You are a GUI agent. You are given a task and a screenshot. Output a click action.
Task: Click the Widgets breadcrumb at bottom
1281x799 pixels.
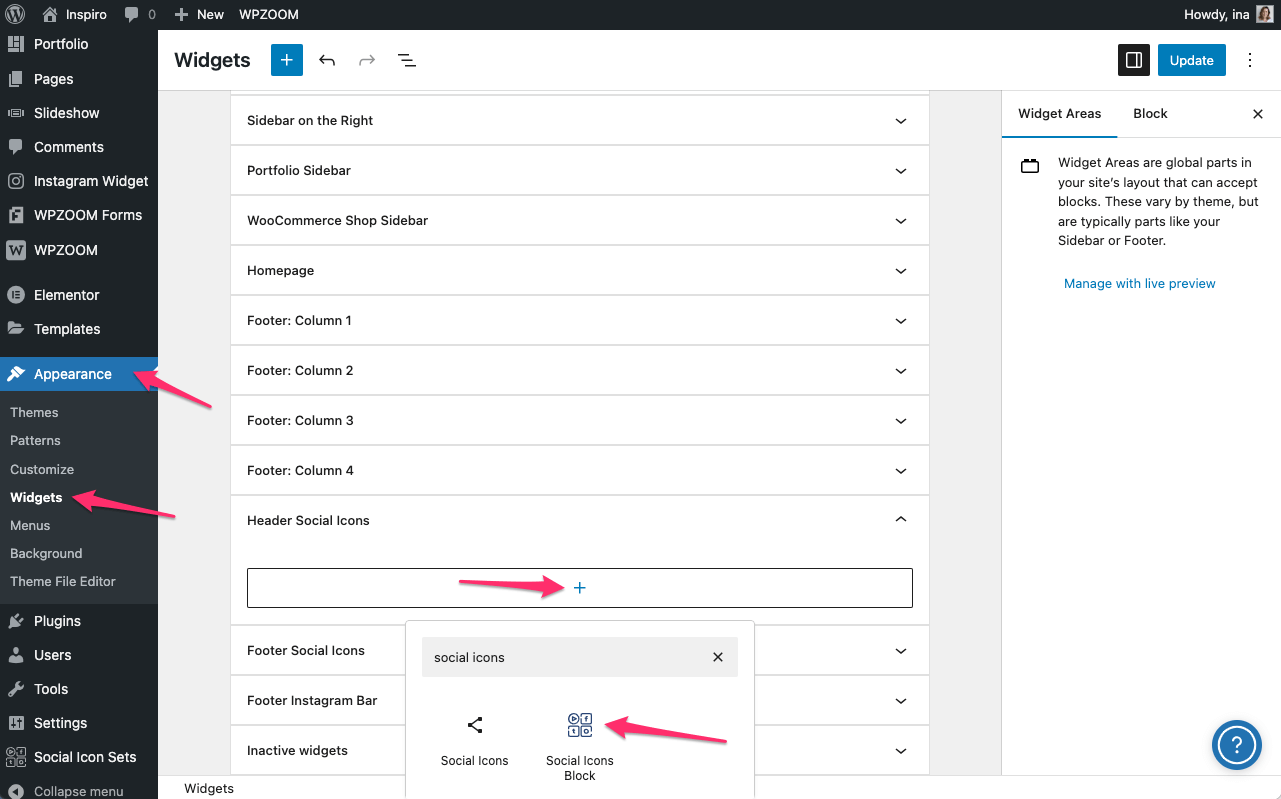click(x=209, y=788)
